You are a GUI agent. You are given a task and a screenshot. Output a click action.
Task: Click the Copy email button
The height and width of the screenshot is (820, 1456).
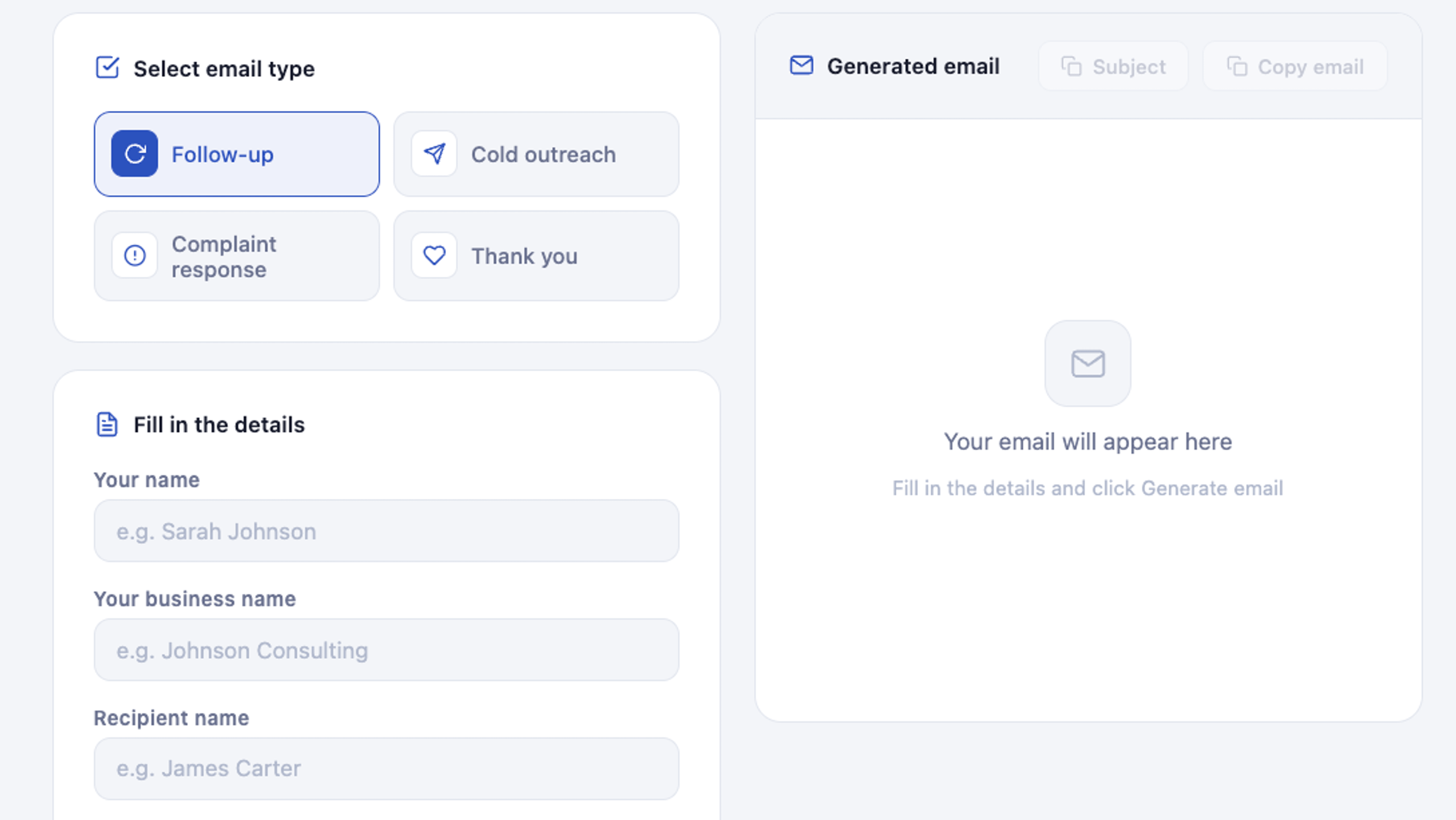1295,66
